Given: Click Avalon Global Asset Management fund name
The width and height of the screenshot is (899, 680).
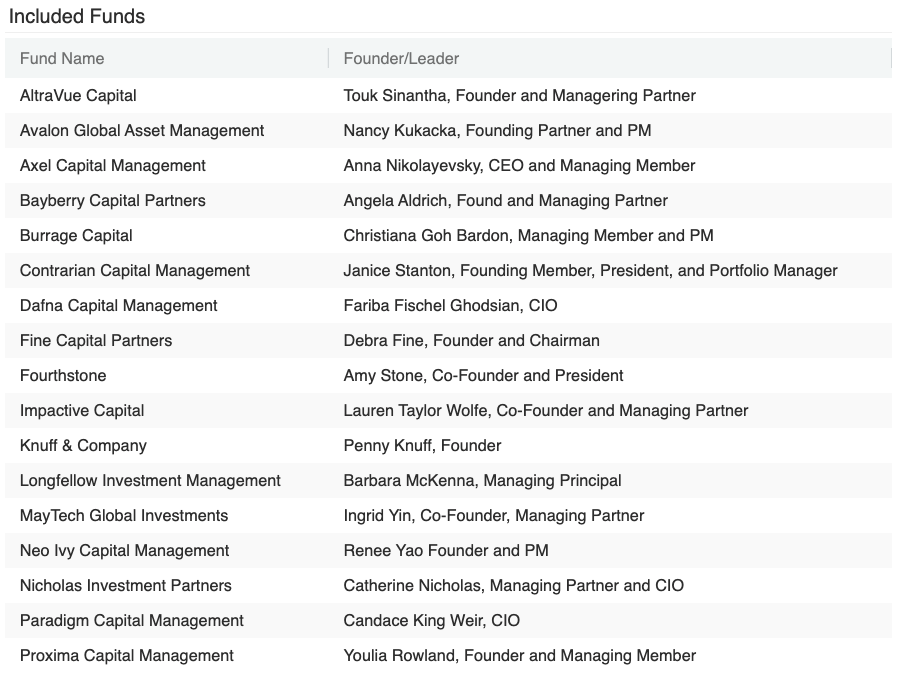Looking at the screenshot, I should [142, 131].
